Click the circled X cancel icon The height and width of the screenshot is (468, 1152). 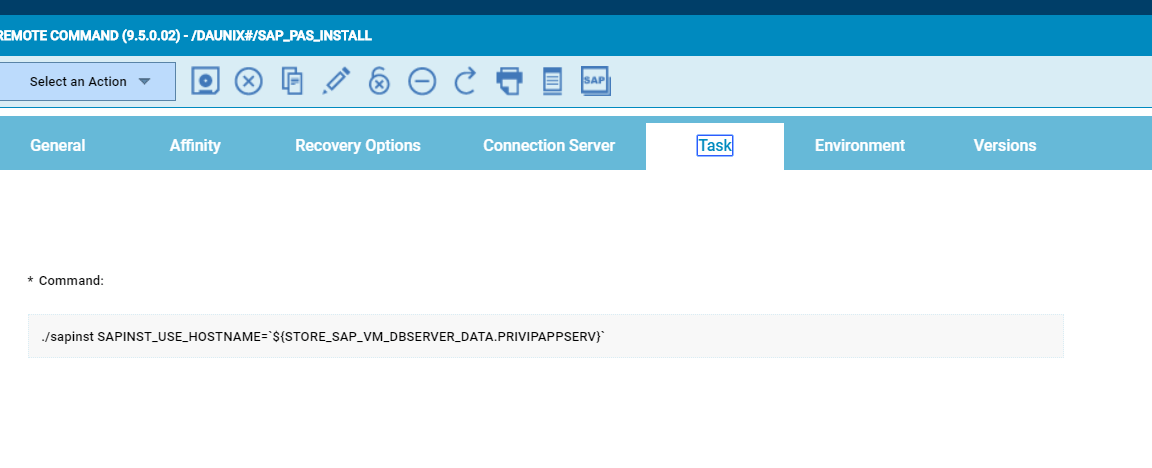tap(249, 81)
